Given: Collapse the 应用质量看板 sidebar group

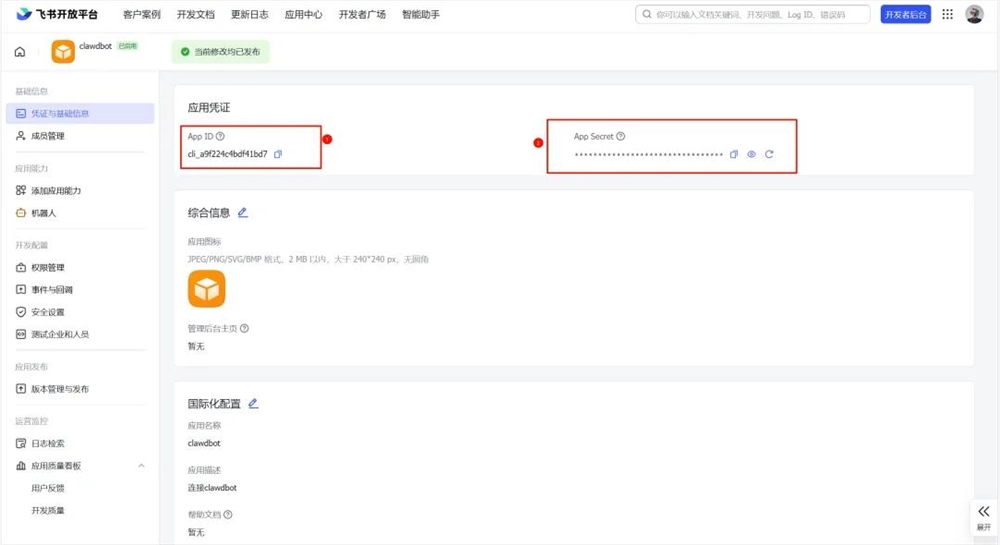Looking at the screenshot, I should coord(142,466).
